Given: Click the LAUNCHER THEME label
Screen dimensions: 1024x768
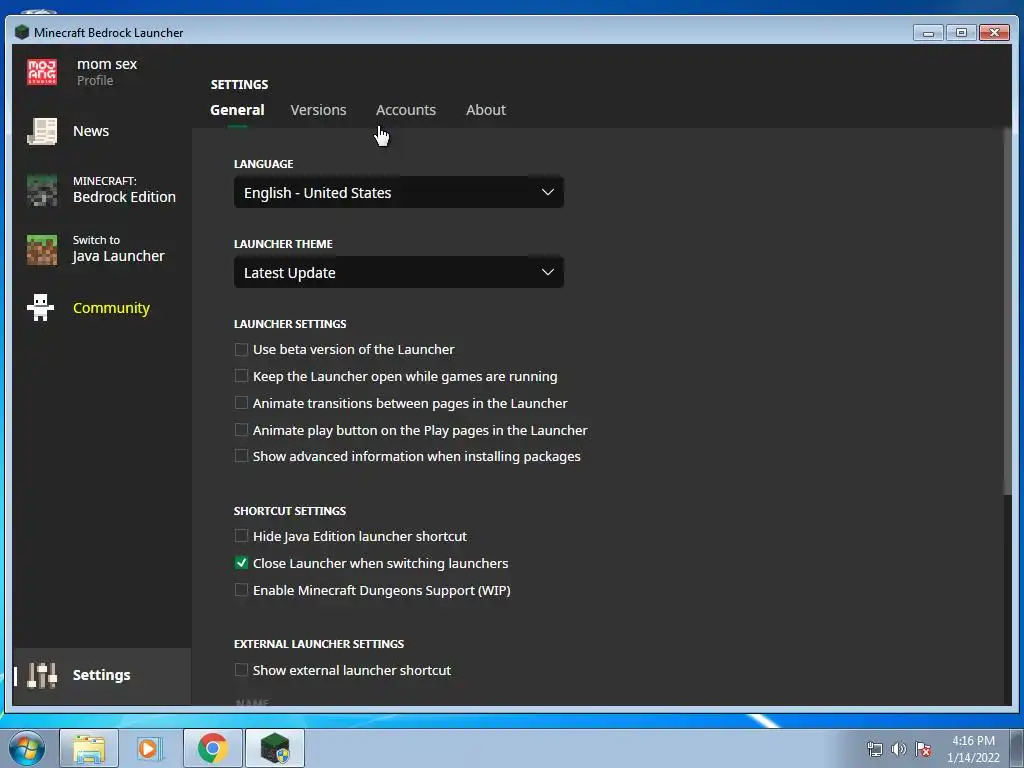Looking at the screenshot, I should (x=283, y=244).
